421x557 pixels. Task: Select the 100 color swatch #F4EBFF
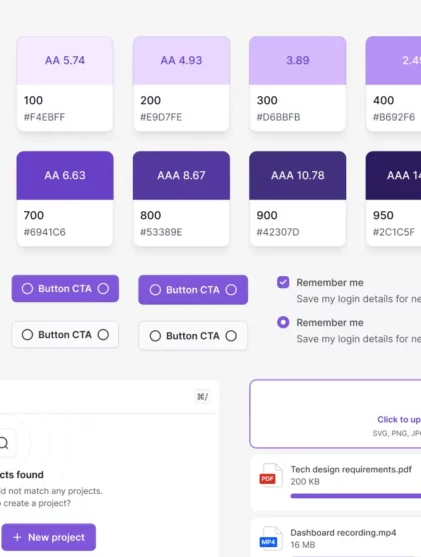click(x=65, y=84)
